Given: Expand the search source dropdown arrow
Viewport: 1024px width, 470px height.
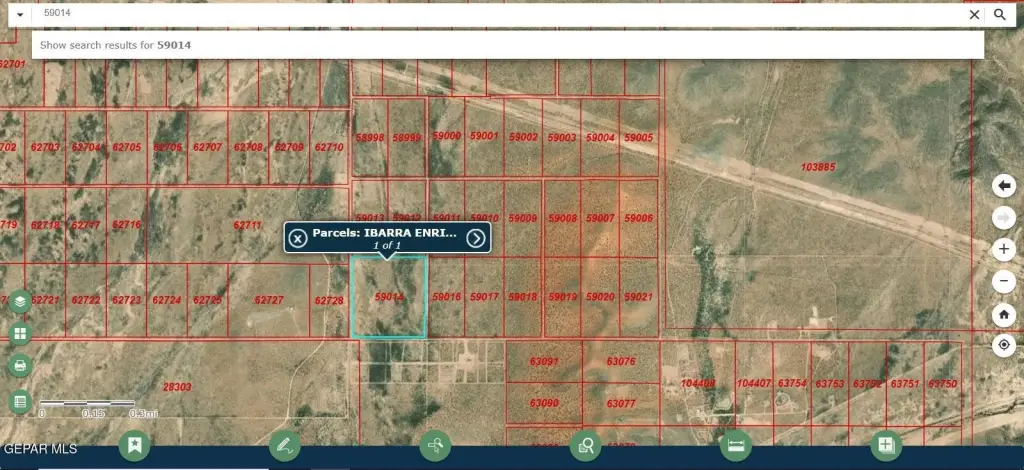Looking at the screenshot, I should (19, 15).
